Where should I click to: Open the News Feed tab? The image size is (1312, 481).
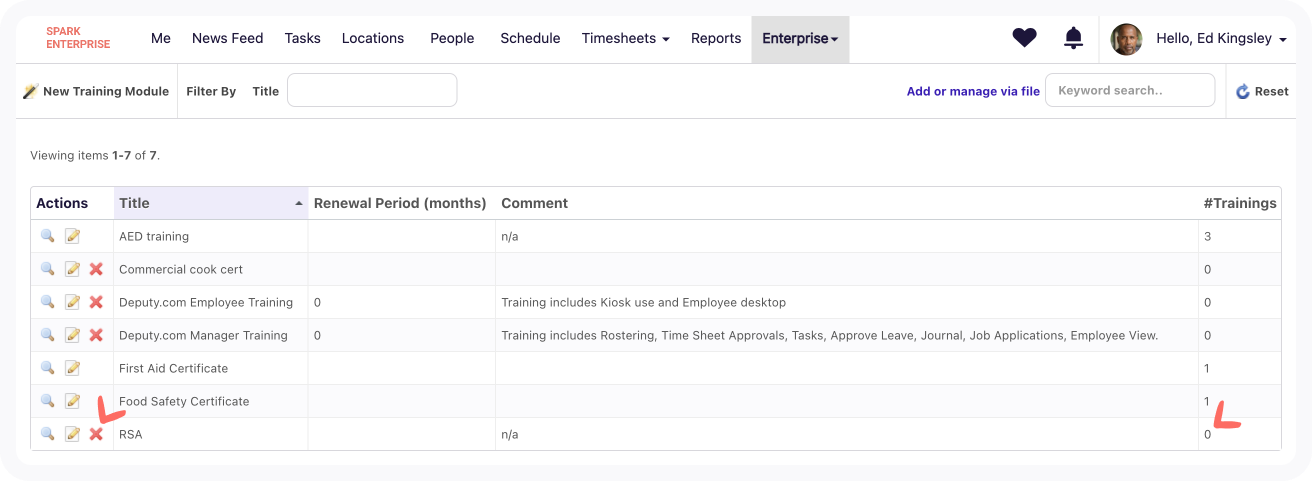point(228,38)
